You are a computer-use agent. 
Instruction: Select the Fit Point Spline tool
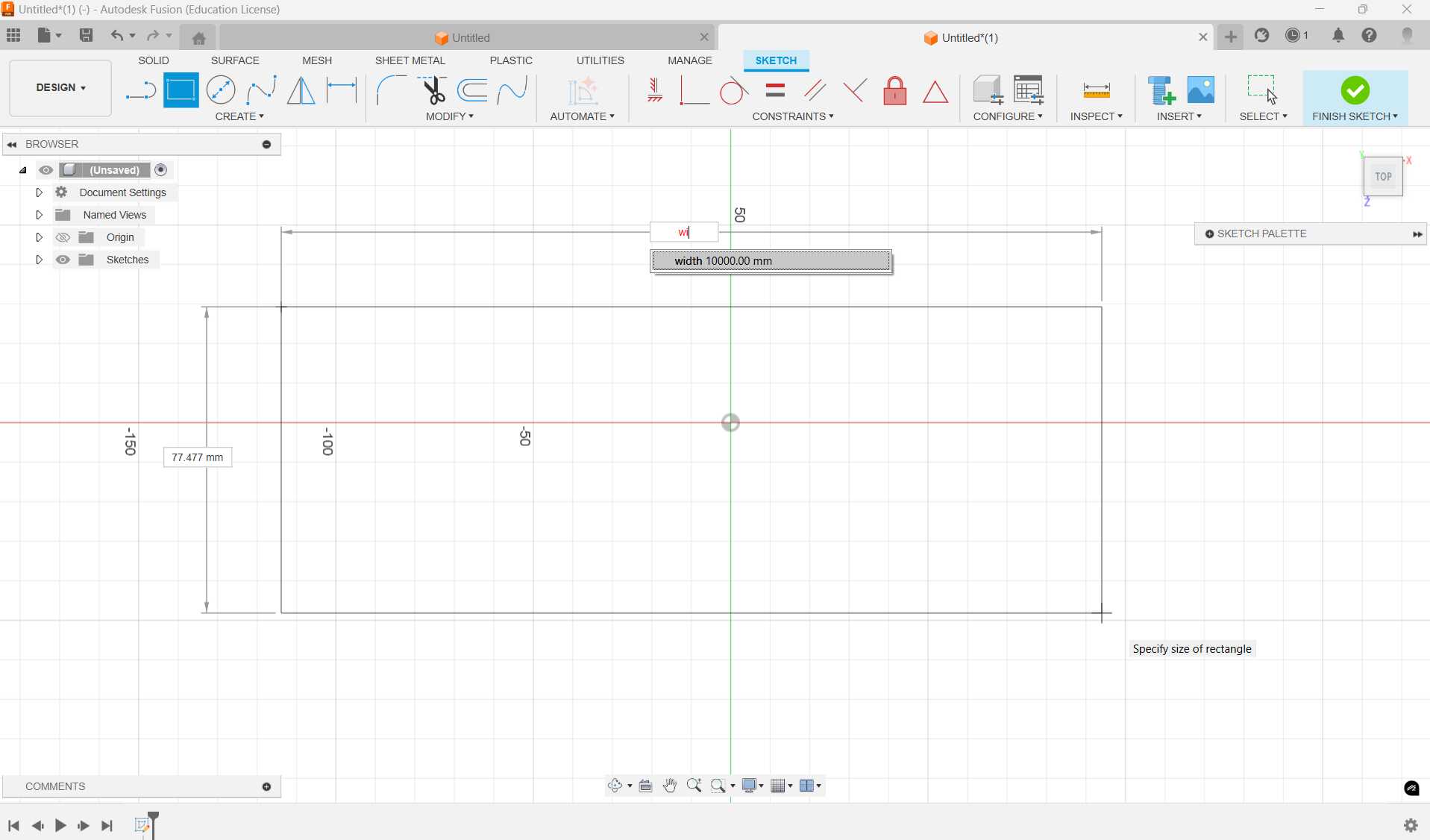point(261,91)
